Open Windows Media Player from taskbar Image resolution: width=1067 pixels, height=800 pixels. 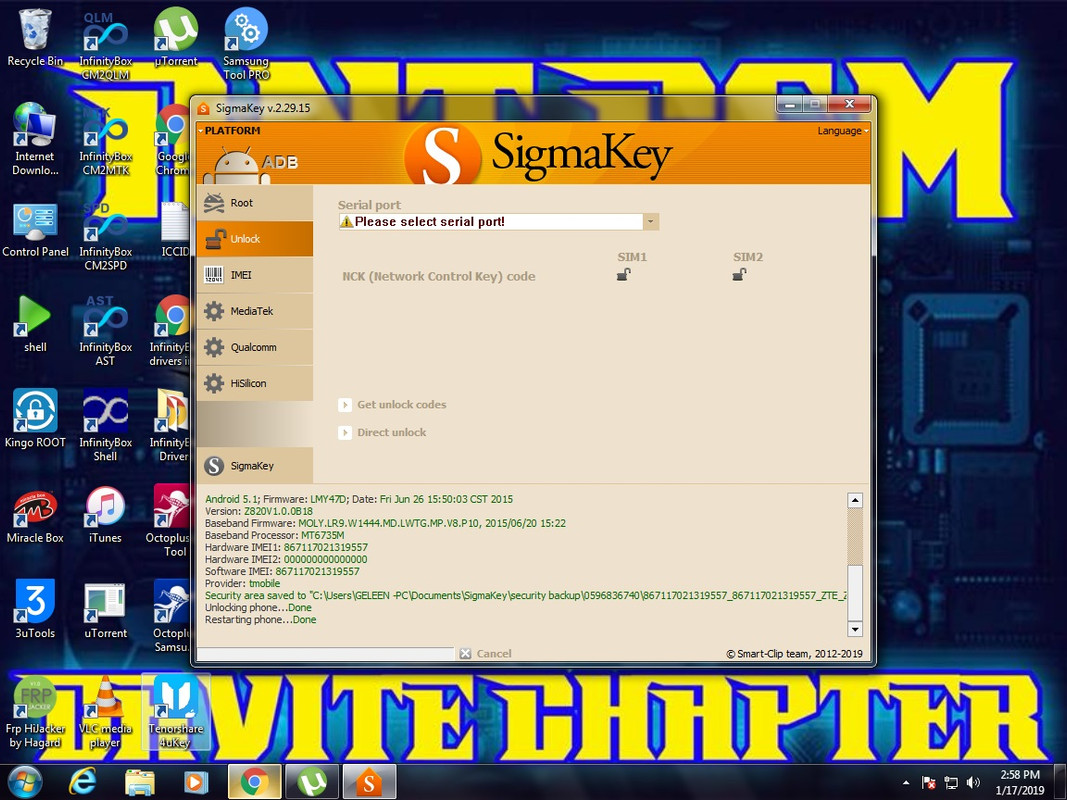[195, 782]
